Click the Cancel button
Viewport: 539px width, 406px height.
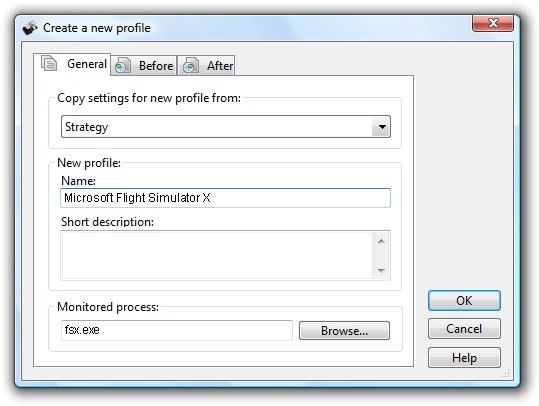click(464, 329)
